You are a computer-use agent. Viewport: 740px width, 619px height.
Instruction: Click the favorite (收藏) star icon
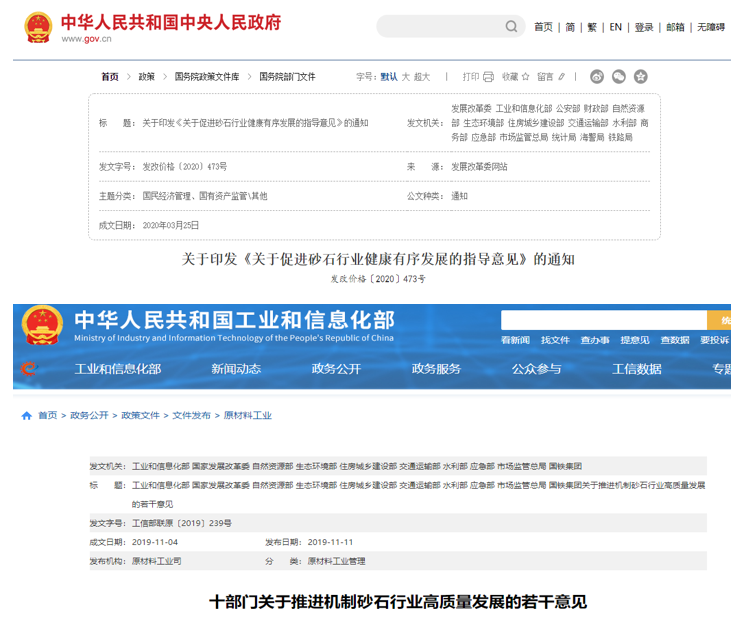click(526, 76)
